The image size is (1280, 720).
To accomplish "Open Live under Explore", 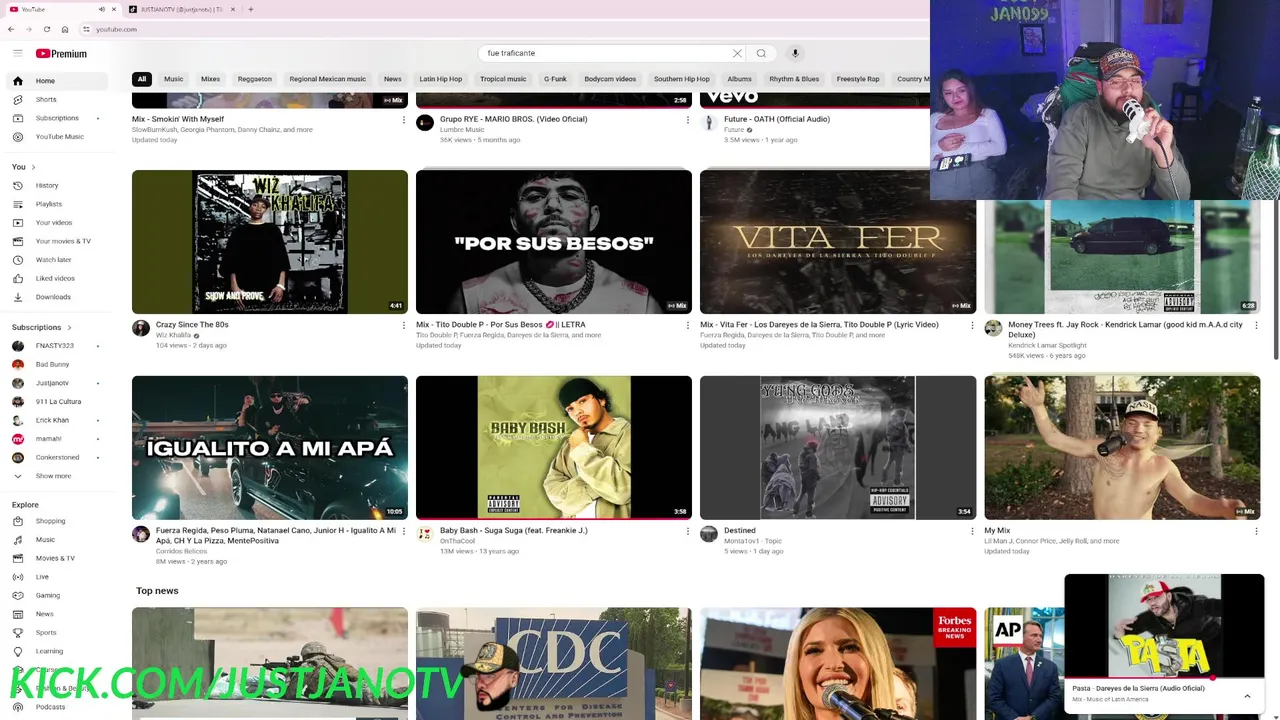I will 42,577.
